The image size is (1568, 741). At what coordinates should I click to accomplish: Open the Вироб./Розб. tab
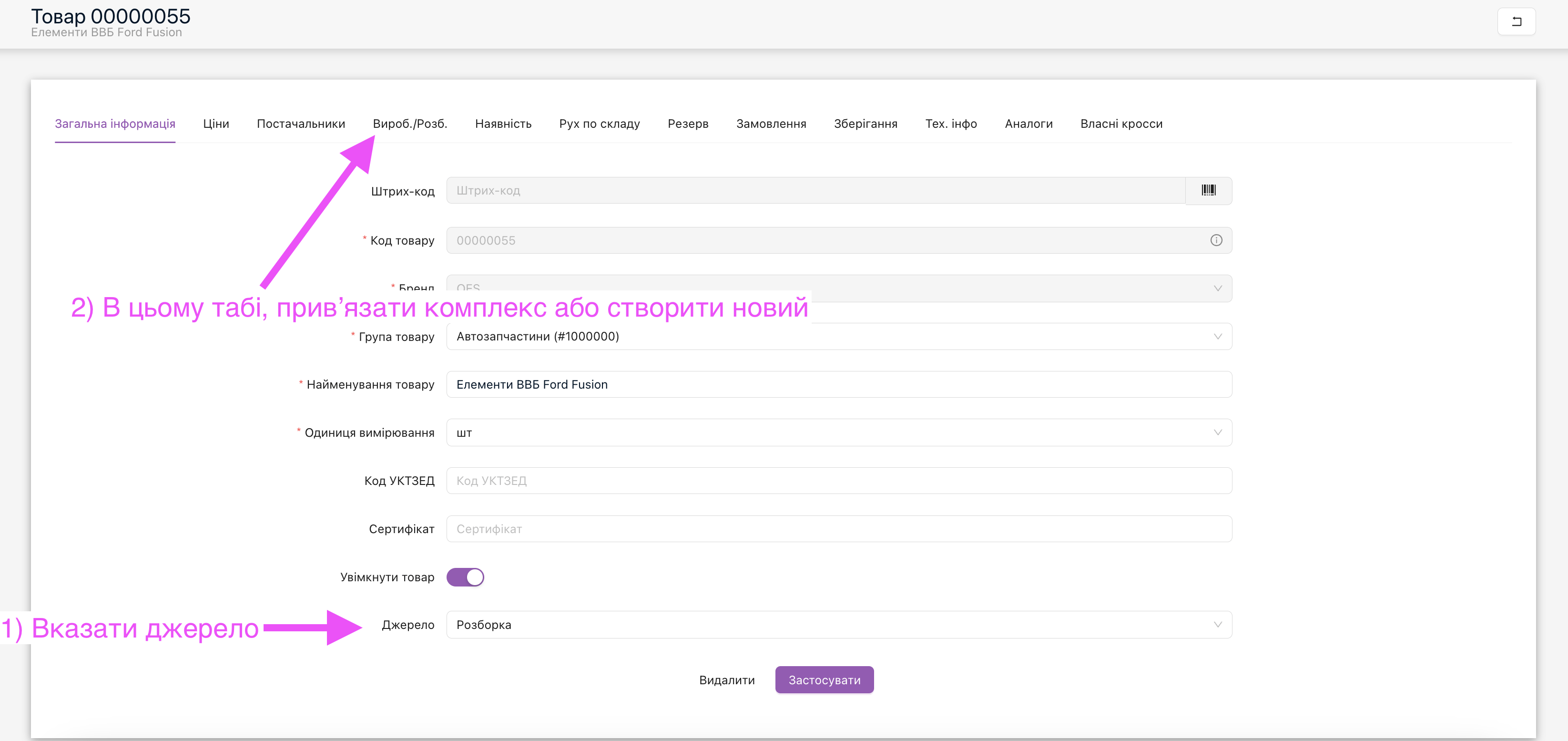[410, 123]
